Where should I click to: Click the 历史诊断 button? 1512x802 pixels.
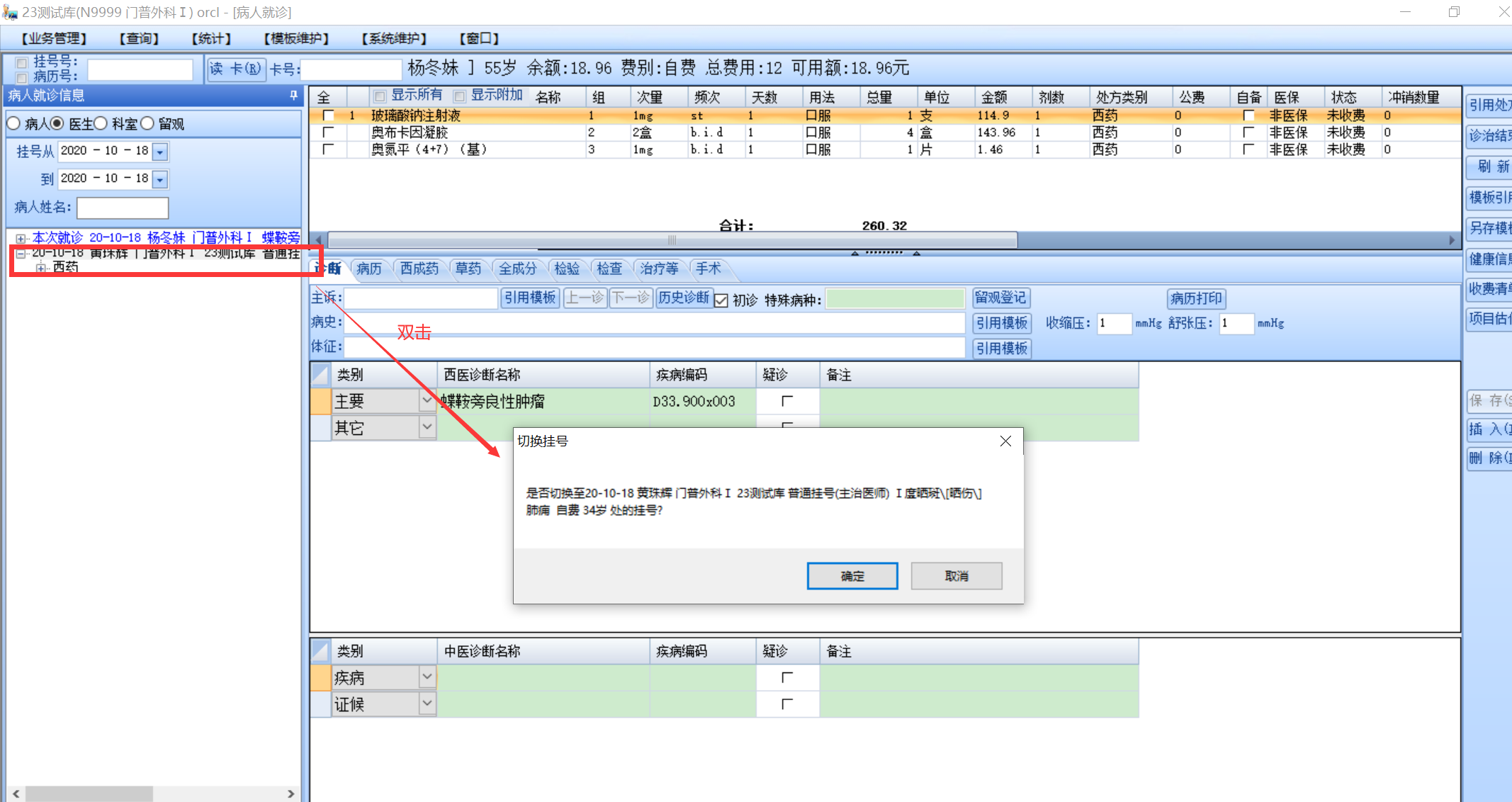click(x=683, y=298)
